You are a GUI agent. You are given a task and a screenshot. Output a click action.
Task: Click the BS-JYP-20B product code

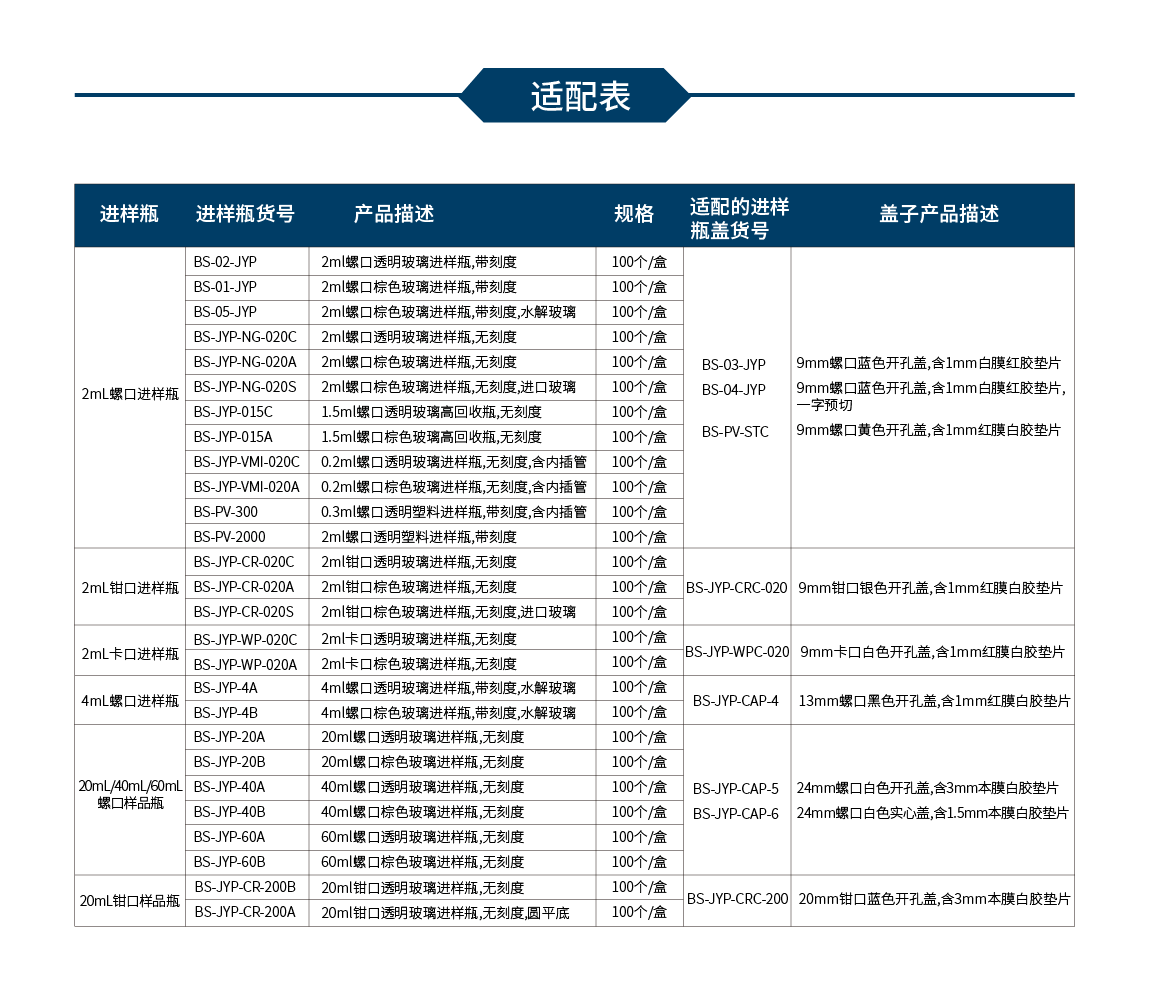click(230, 762)
